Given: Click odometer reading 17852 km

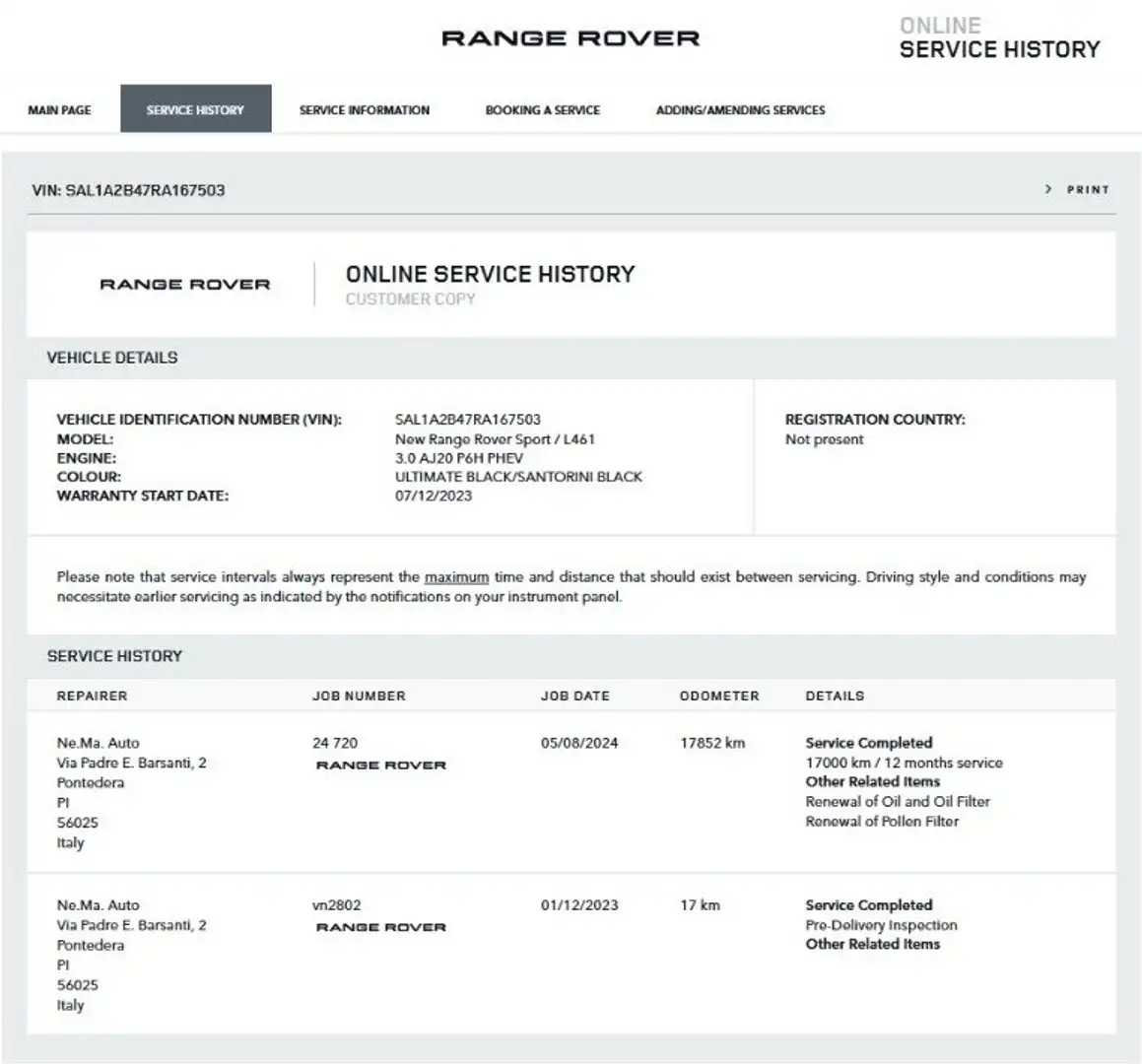Looking at the screenshot, I should 712,743.
